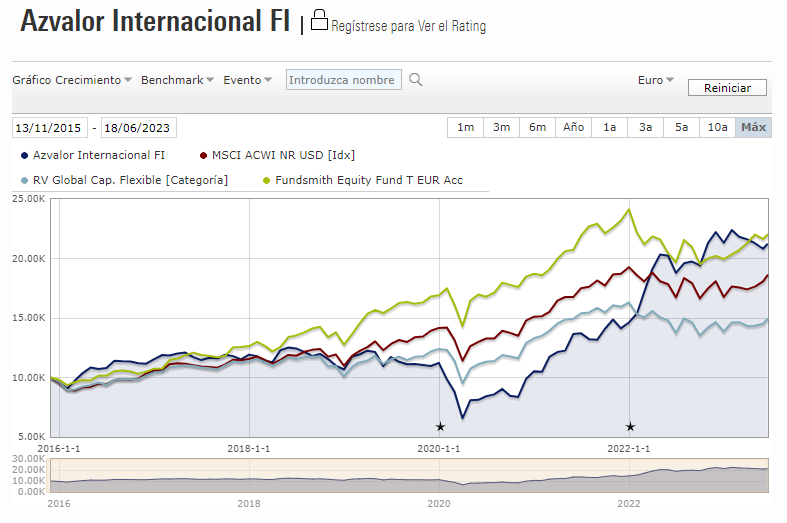
Task: Click the mini range navigator chart below
Action: click(x=409, y=475)
